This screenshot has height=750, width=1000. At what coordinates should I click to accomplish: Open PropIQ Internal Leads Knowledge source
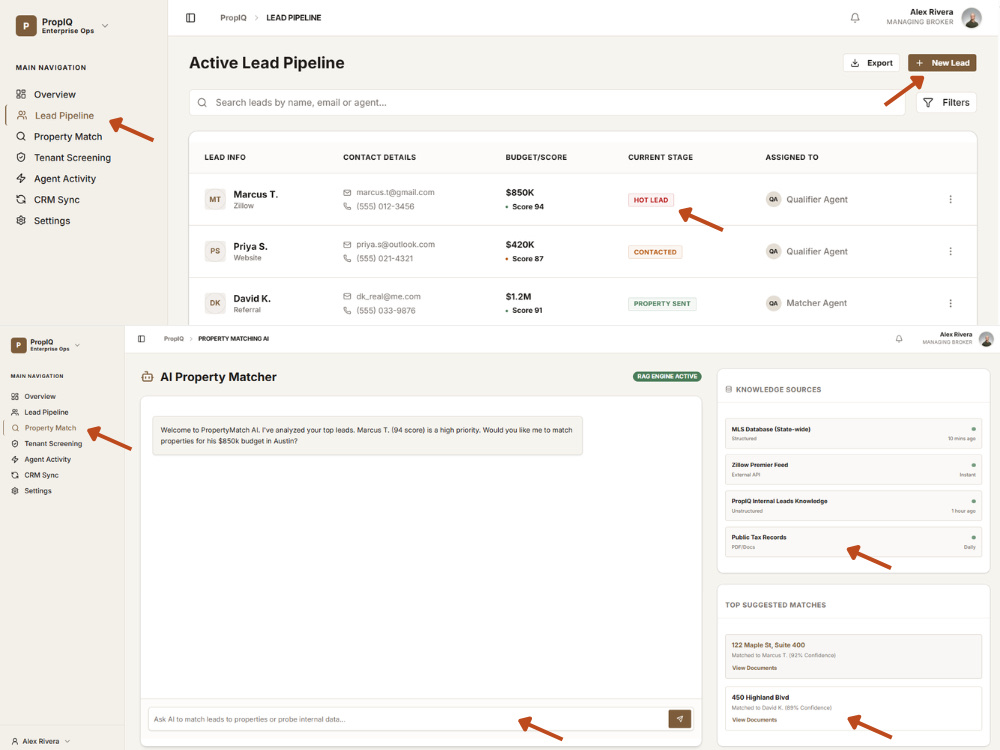click(x=853, y=506)
